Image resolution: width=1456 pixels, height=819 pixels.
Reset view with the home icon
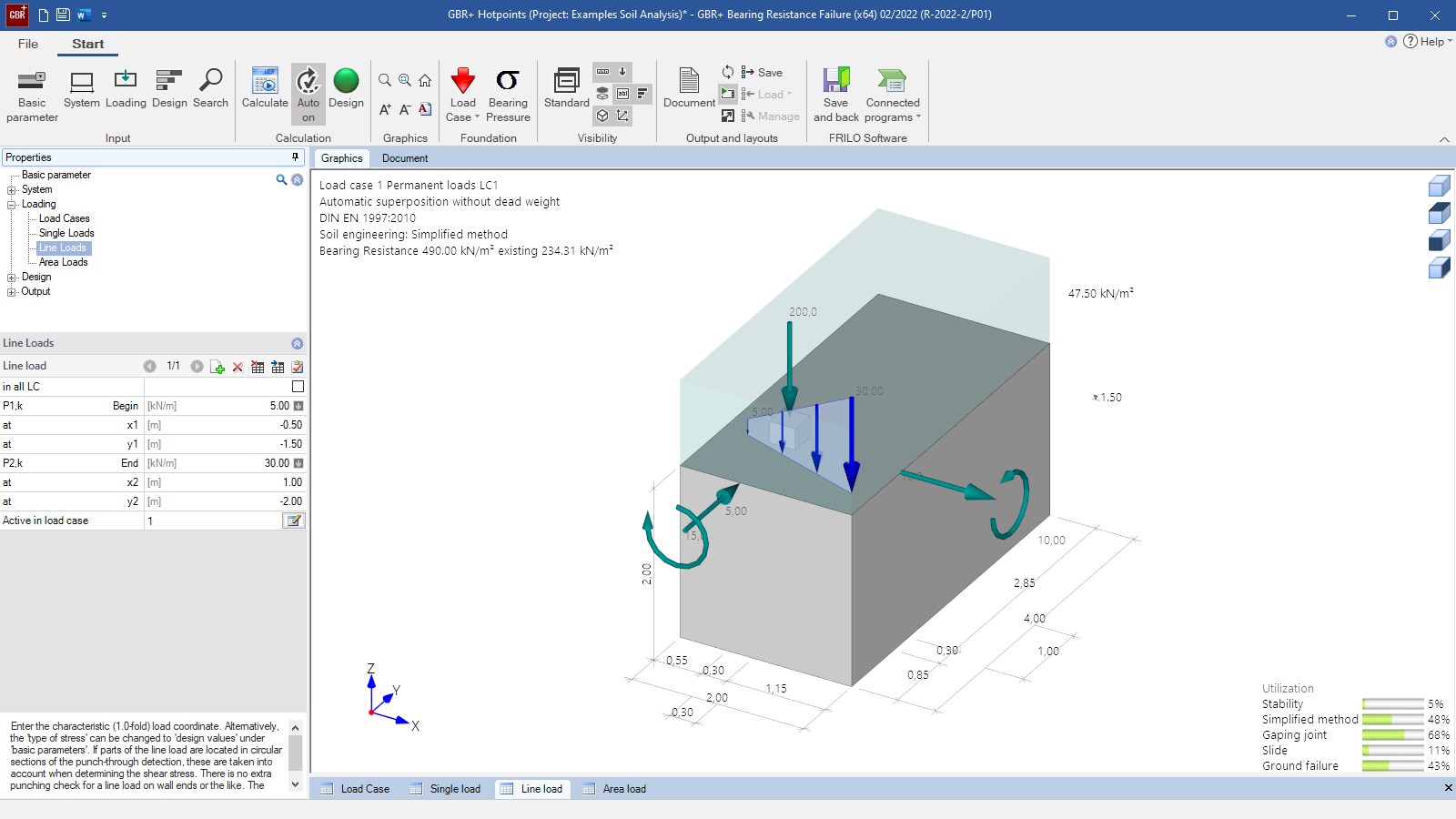(x=425, y=81)
